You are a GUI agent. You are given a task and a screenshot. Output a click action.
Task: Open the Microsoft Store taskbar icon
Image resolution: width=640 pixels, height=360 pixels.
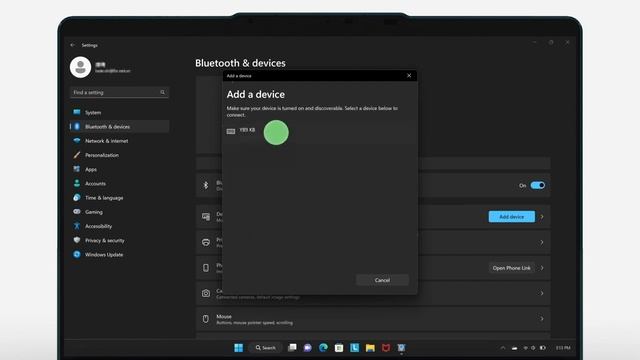tap(339, 348)
